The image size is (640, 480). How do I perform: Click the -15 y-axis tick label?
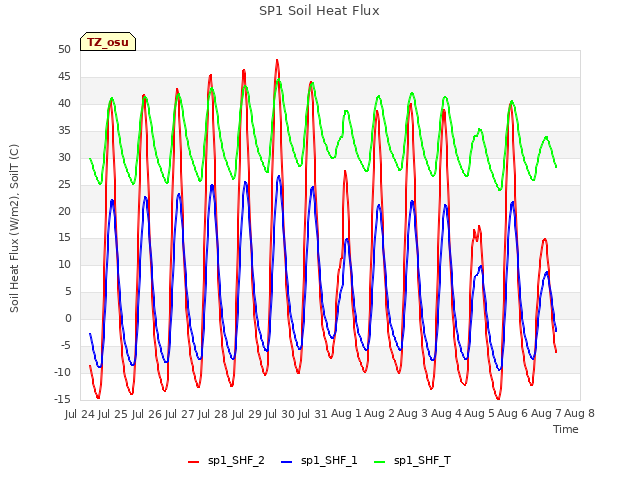tap(62, 400)
